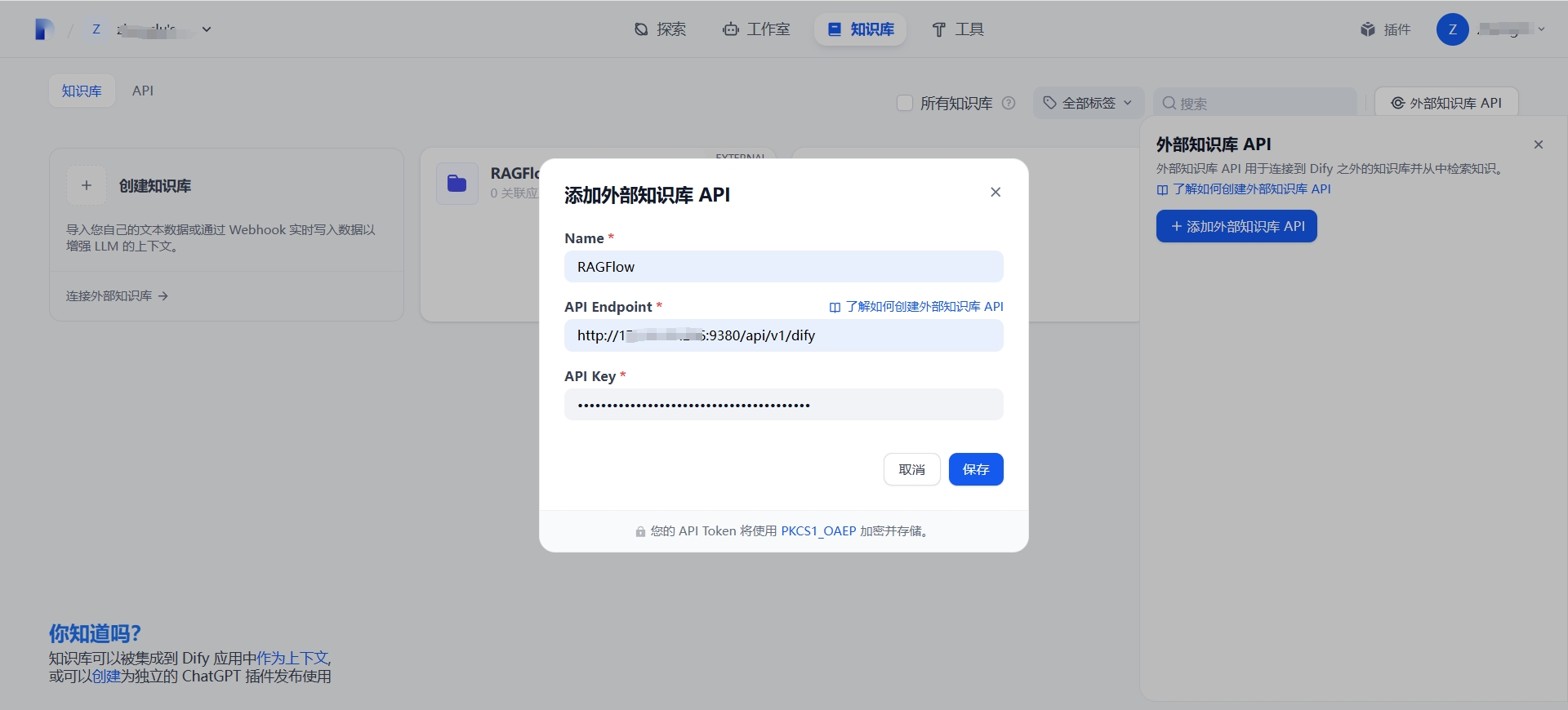1568x710 pixels.
Task: Click the search box 搜索
Action: [1255, 103]
